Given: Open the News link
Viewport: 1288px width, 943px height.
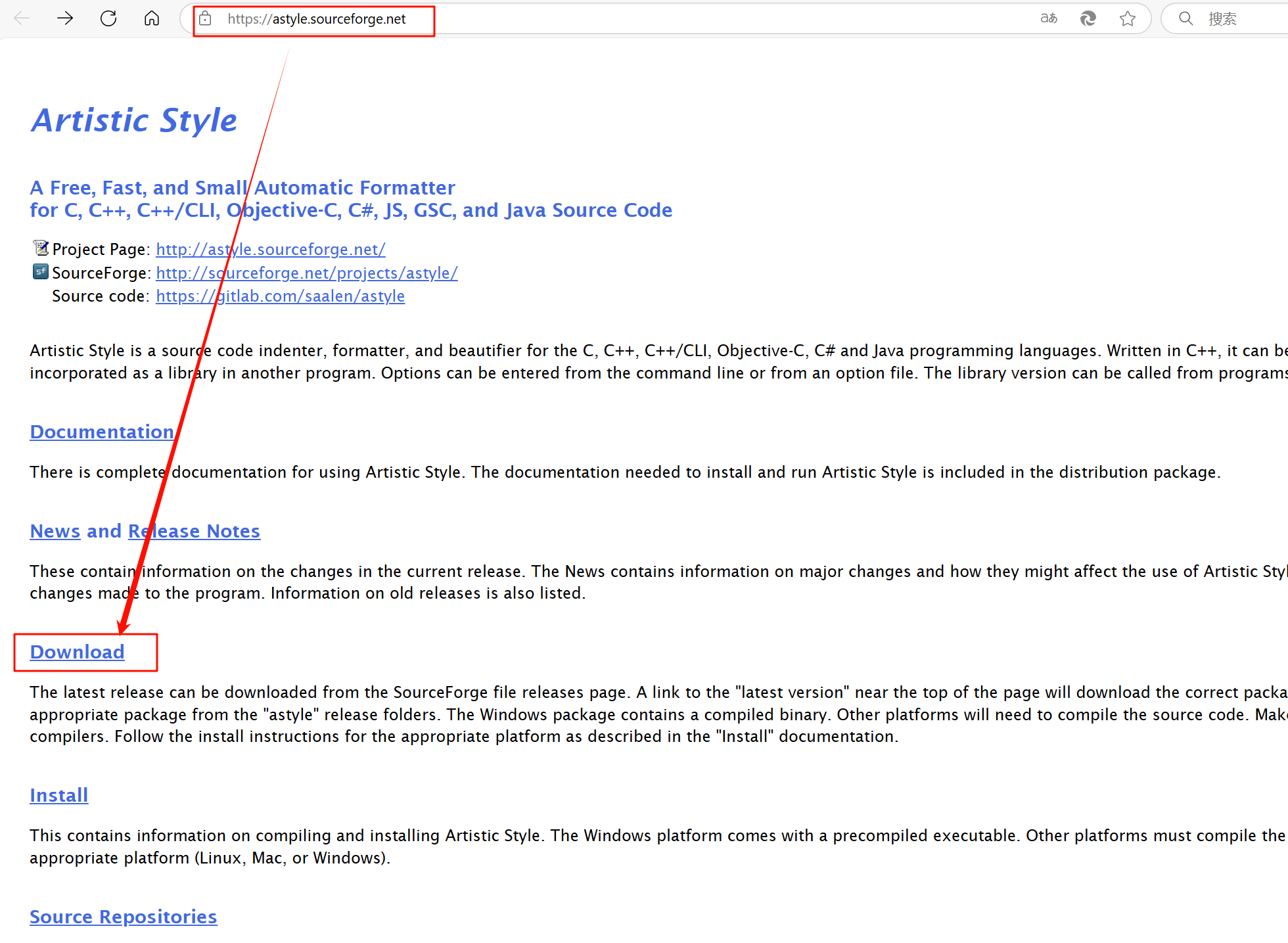Looking at the screenshot, I should [55, 531].
